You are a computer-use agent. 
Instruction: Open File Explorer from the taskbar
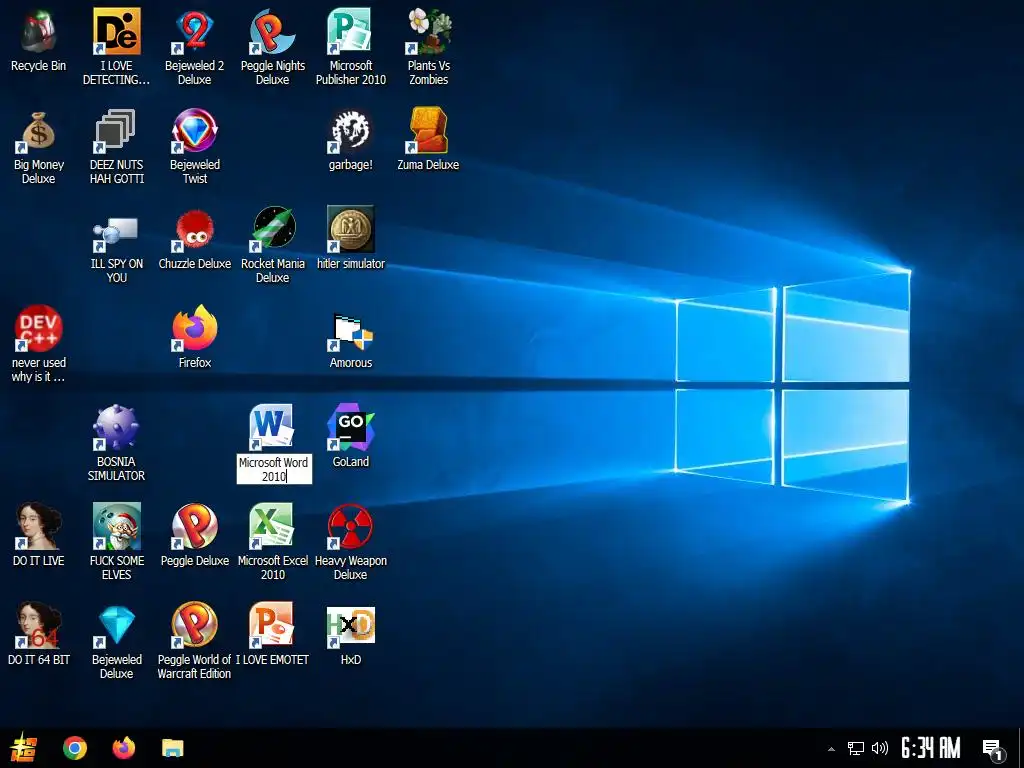[x=172, y=748]
